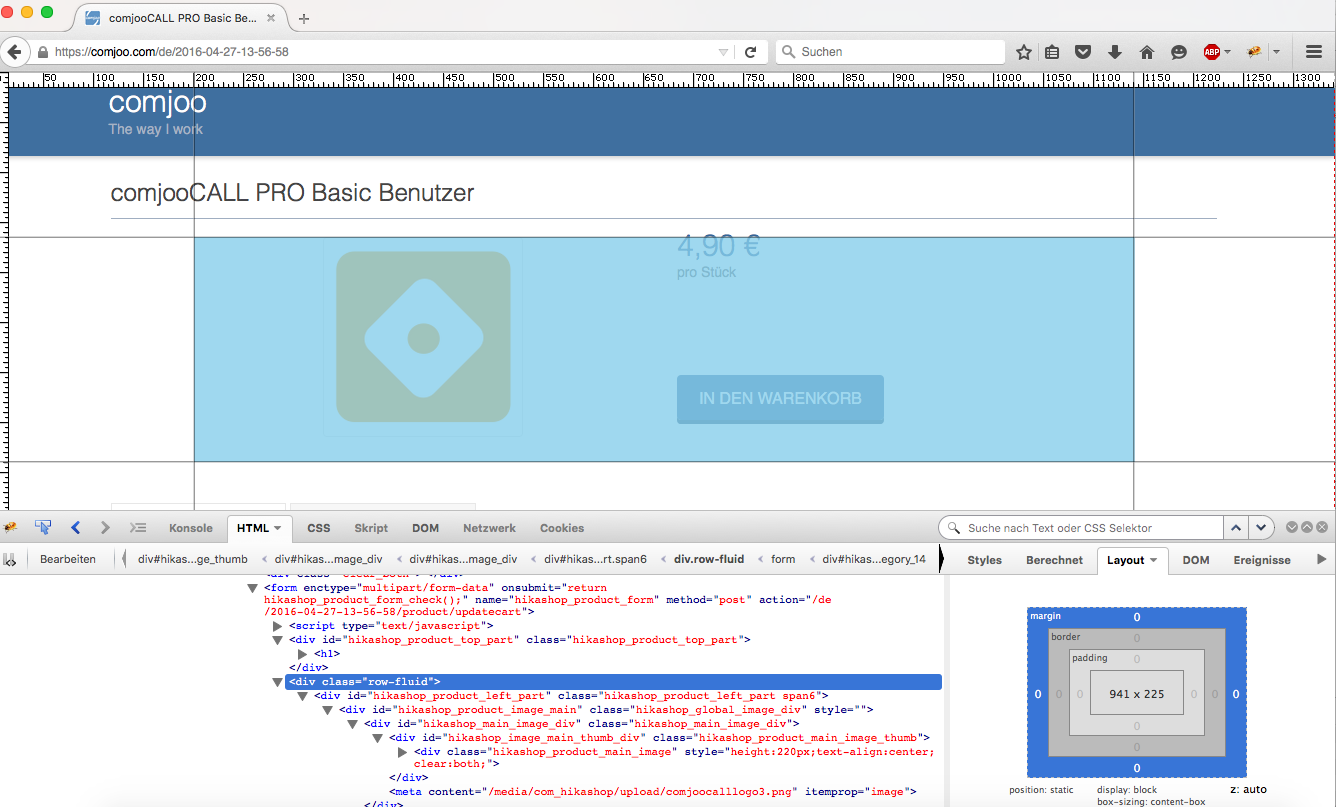Select the div#hikas...ge_thumb breadcrumb

coord(193,560)
